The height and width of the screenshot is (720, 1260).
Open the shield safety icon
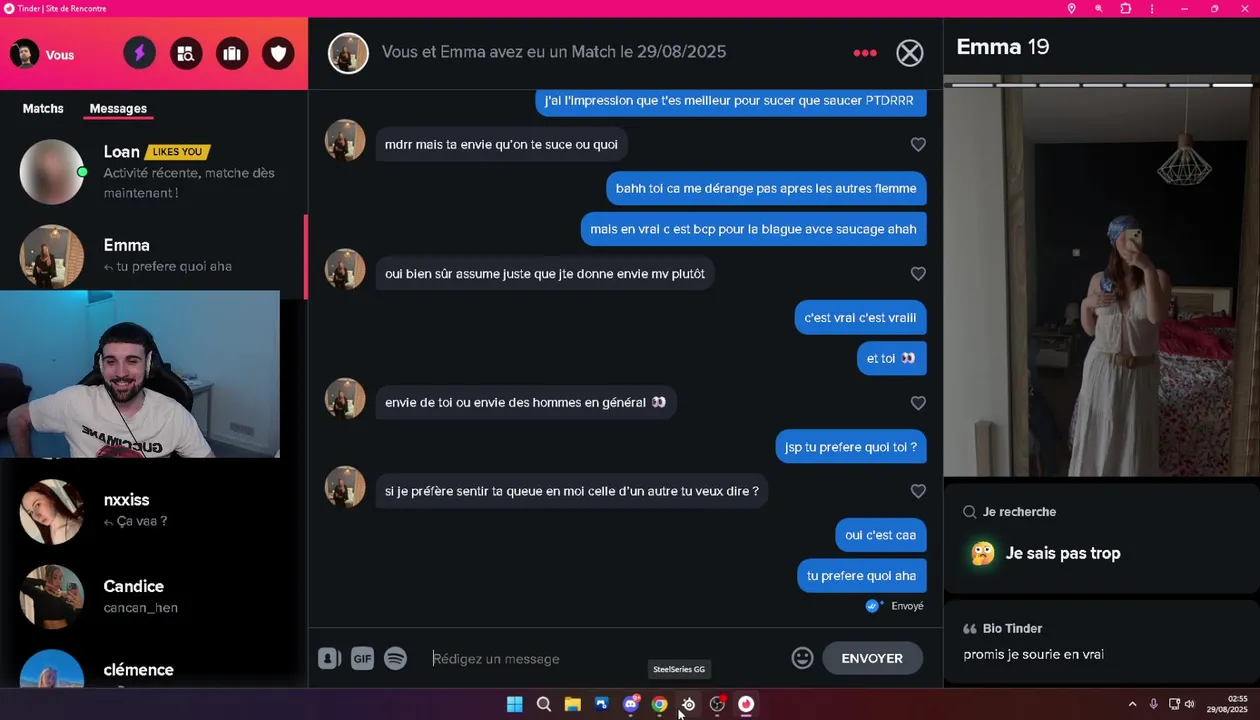point(278,54)
